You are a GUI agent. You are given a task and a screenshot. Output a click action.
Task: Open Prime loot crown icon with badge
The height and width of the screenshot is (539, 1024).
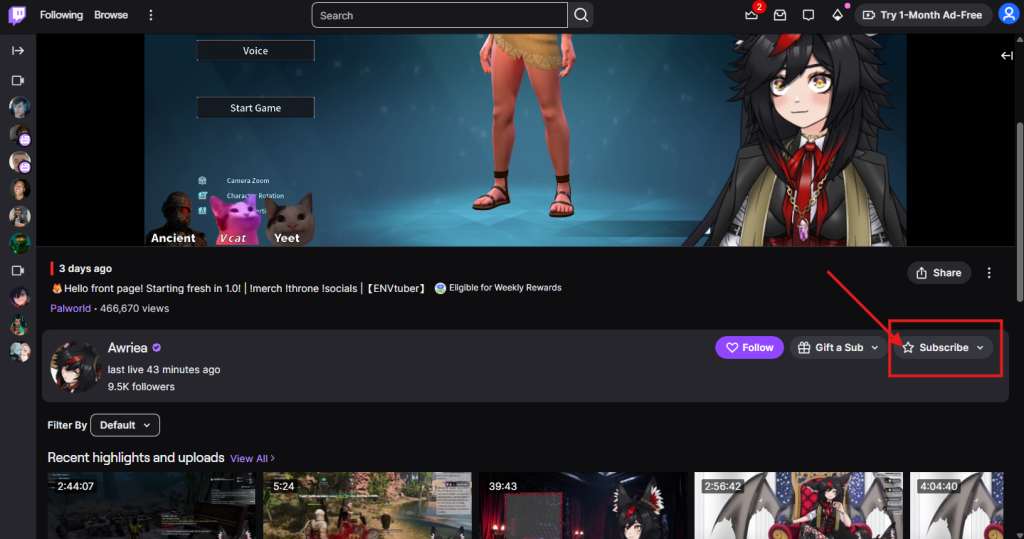pos(752,14)
